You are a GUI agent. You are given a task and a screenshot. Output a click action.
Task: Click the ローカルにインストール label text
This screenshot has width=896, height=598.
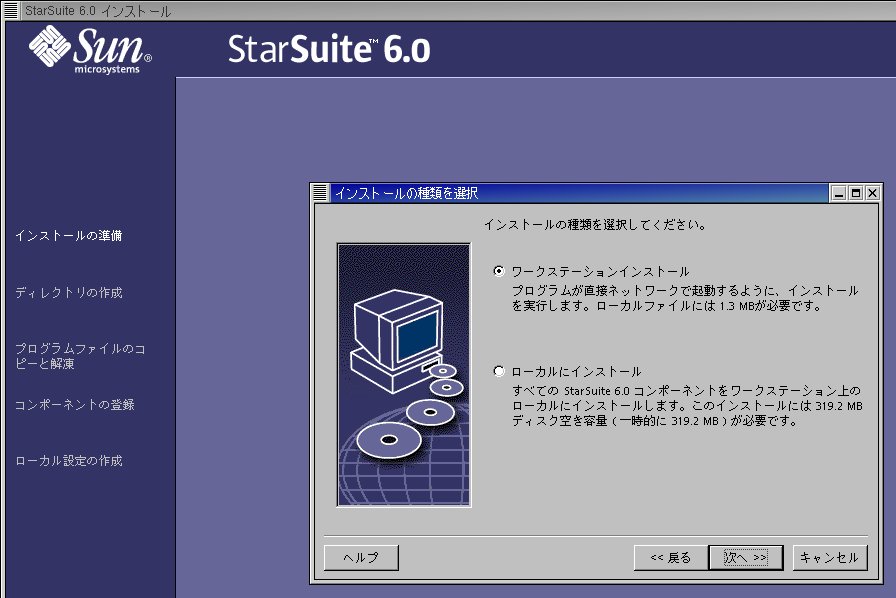point(577,372)
